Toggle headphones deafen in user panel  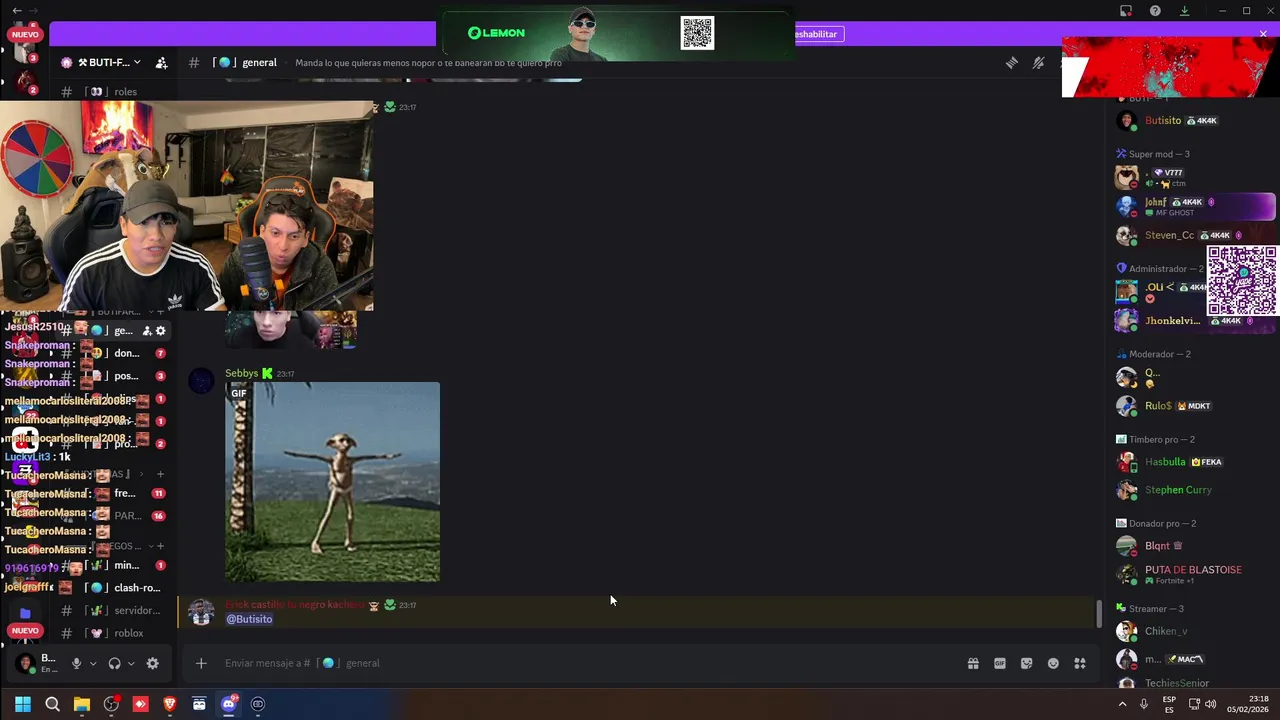point(114,663)
